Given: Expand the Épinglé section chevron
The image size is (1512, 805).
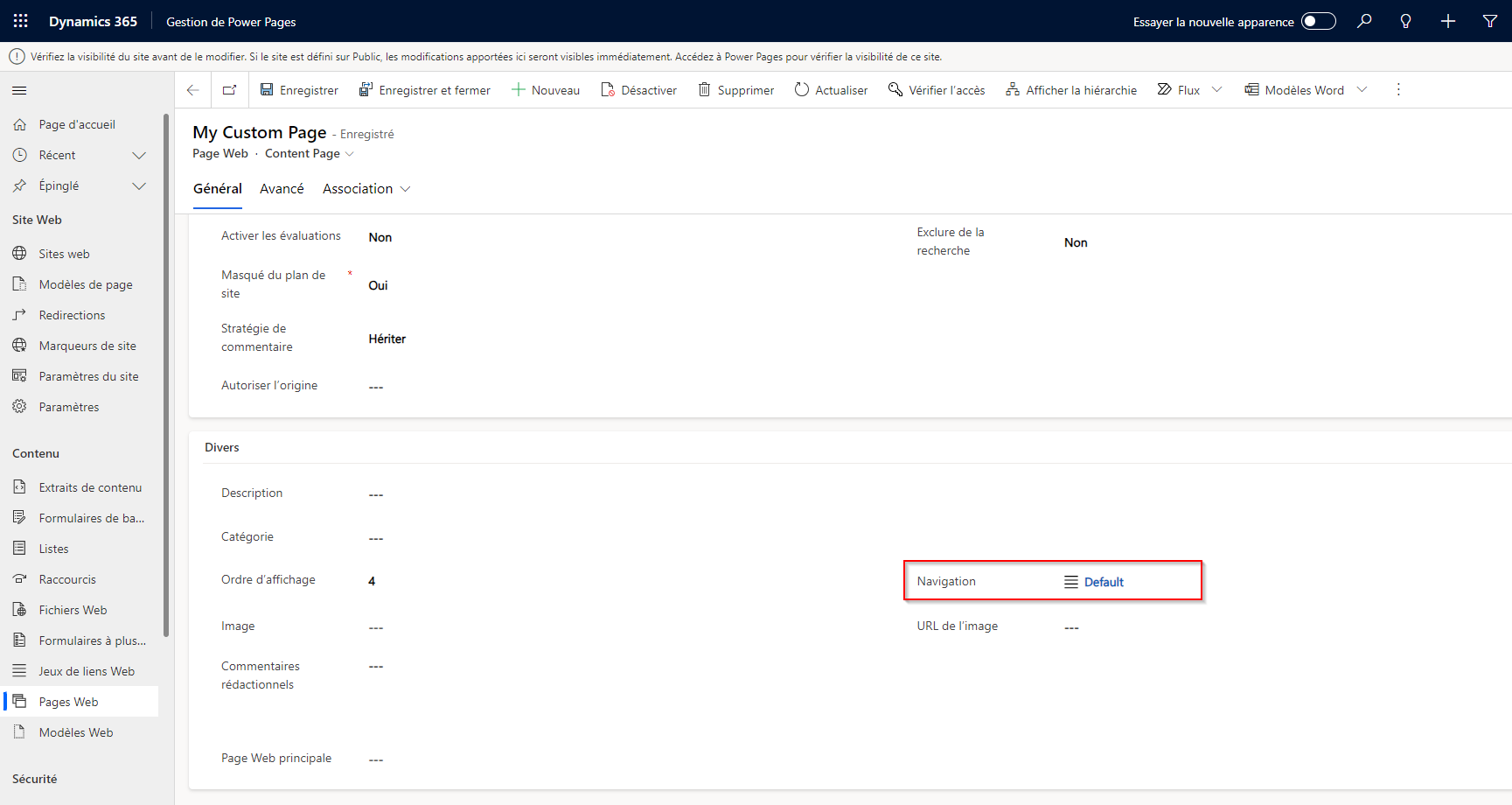Looking at the screenshot, I should [x=139, y=185].
